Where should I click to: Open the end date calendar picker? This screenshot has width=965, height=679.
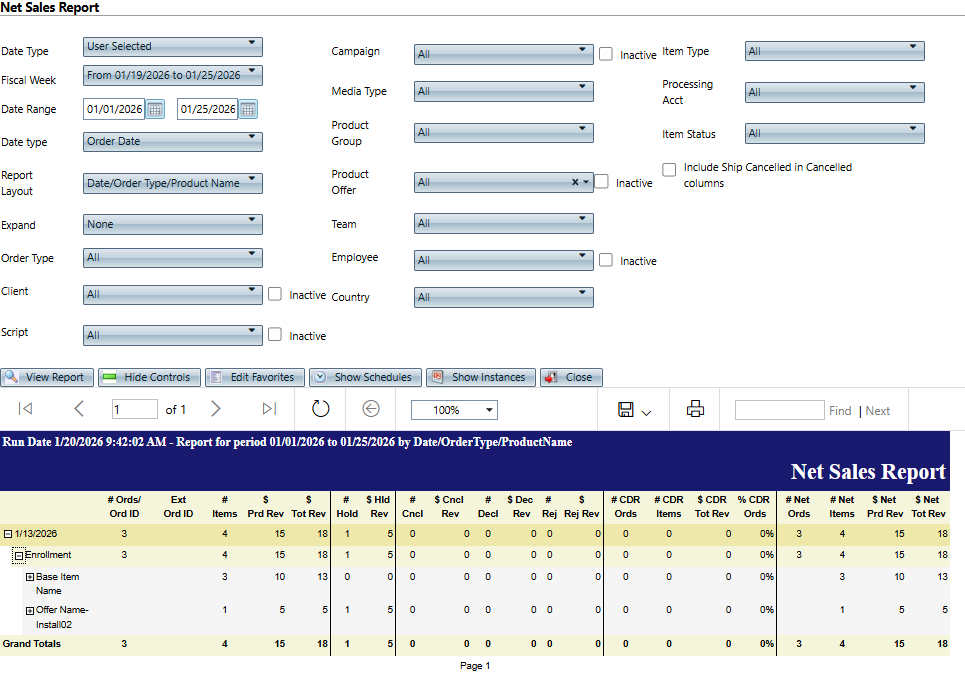[248, 109]
